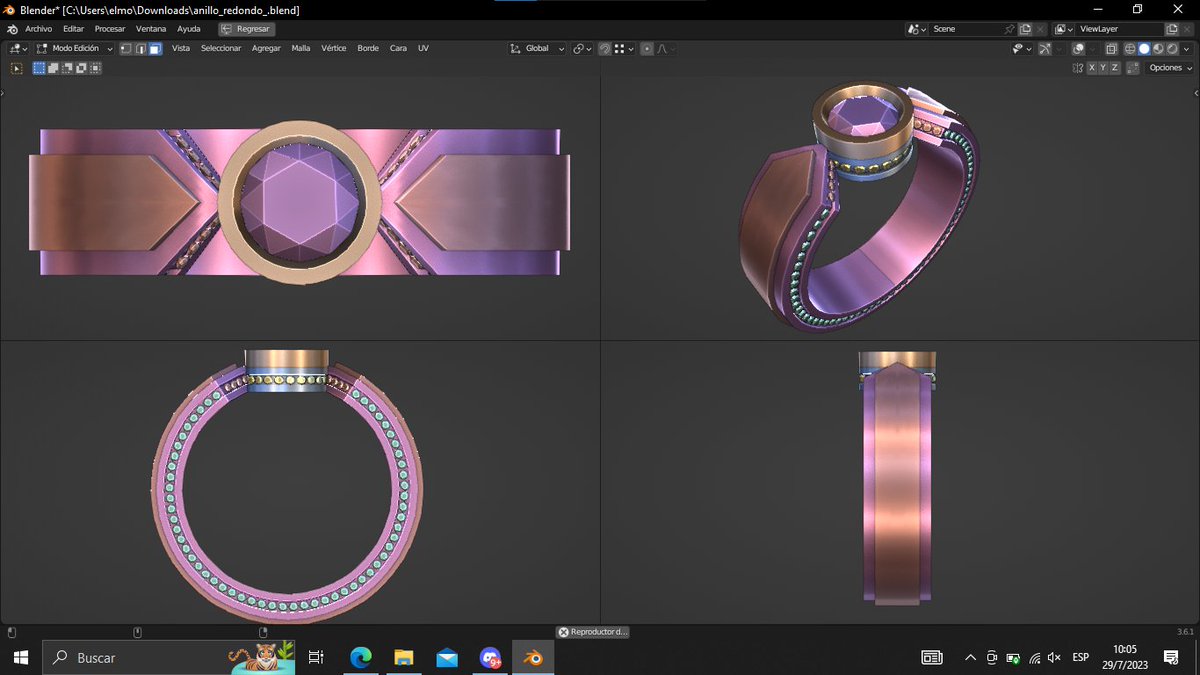Open the Procesar menu
This screenshot has height=675, width=1200.
110,29
